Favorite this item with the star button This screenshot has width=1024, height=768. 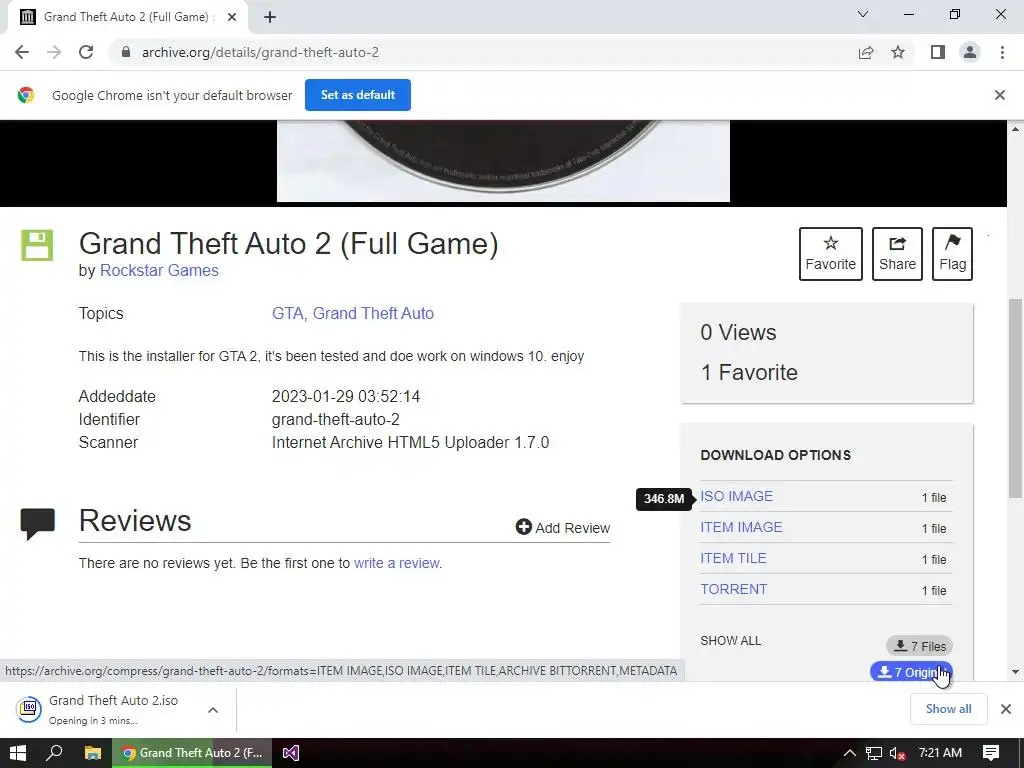pos(831,254)
